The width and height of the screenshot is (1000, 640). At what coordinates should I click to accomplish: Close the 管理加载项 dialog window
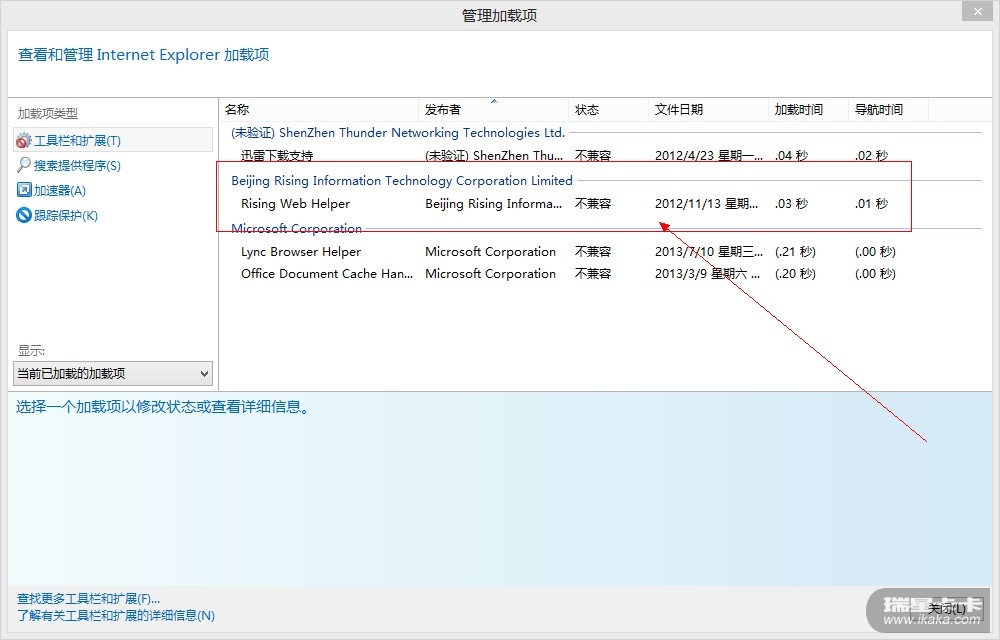(x=978, y=11)
